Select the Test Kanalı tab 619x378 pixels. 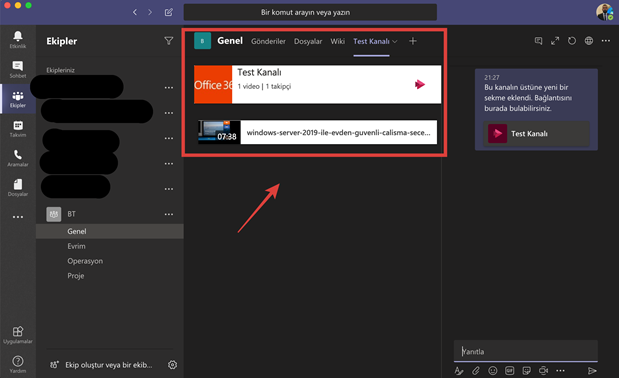coord(371,41)
